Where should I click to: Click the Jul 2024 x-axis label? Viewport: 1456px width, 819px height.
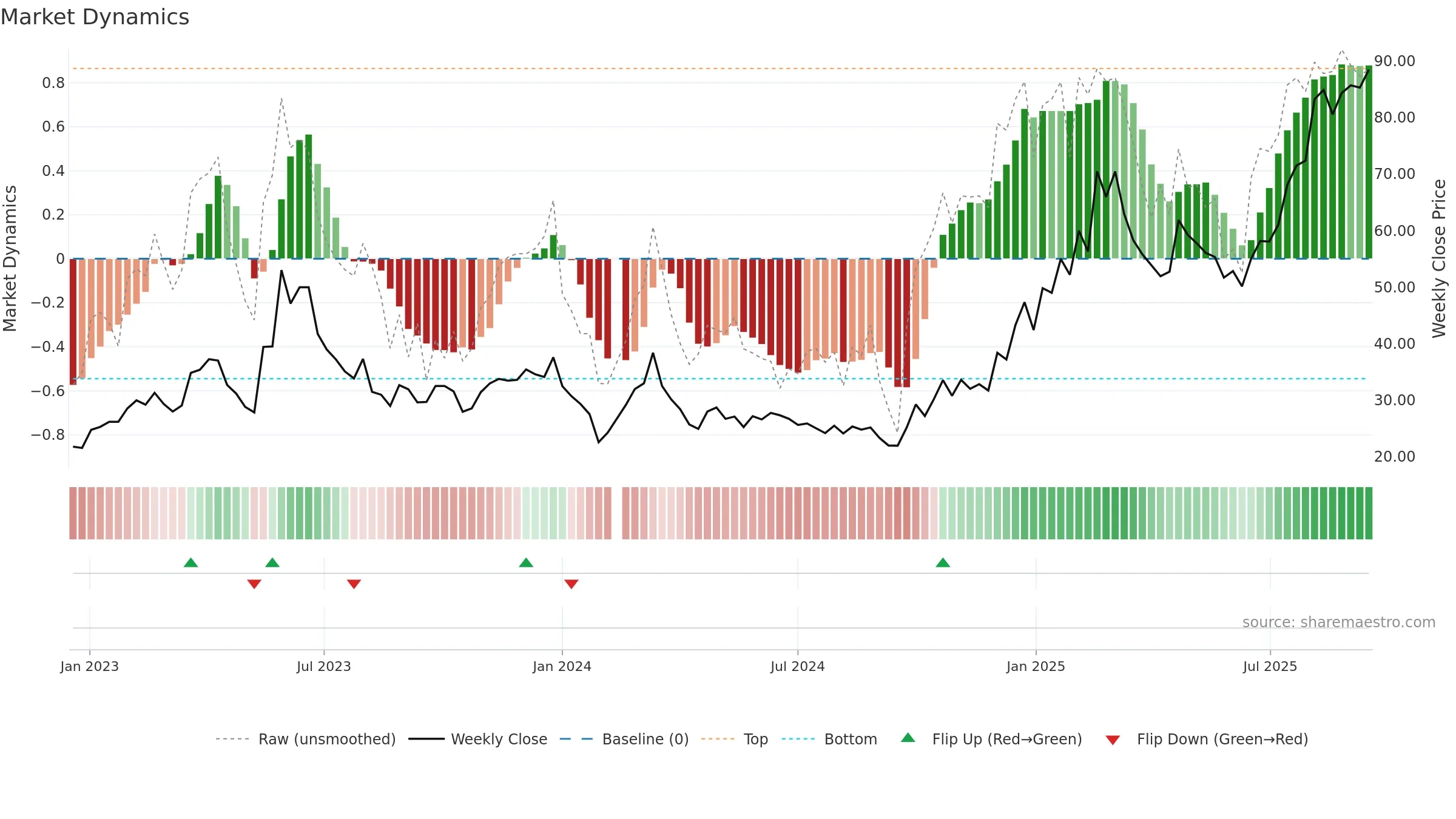[798, 666]
